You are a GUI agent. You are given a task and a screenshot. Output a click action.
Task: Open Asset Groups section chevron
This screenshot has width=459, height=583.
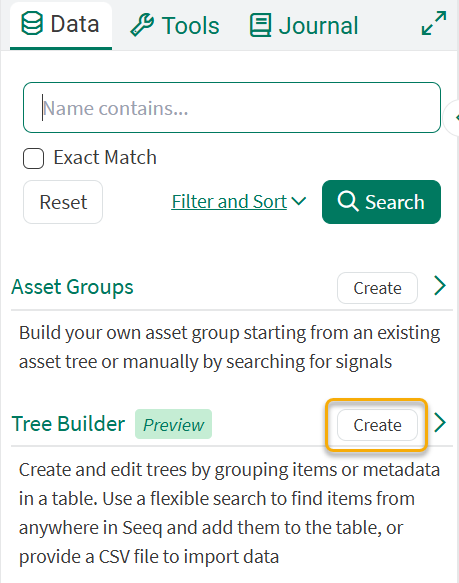coord(440,286)
